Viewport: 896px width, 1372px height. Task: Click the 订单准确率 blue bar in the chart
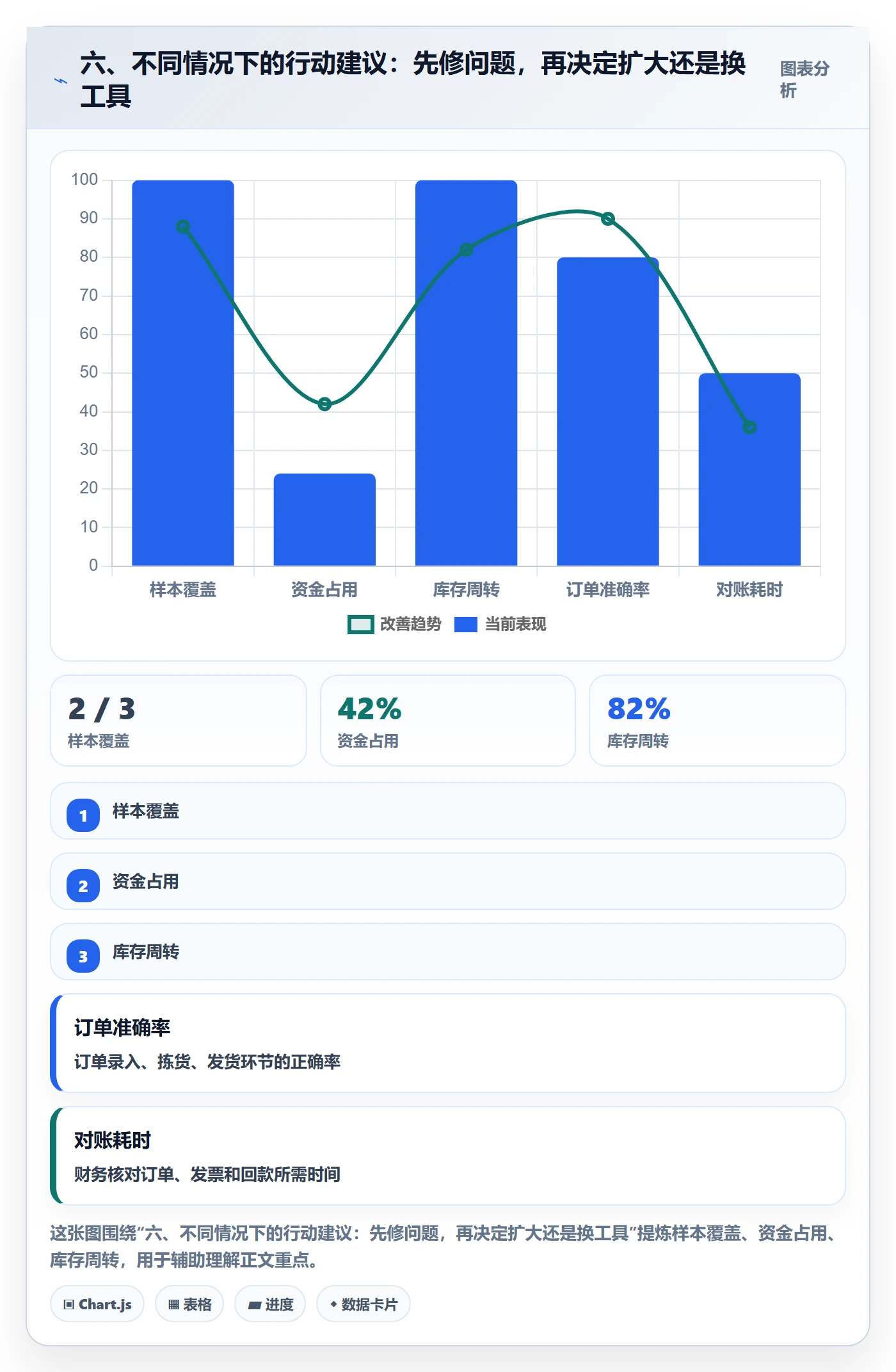pos(608,411)
